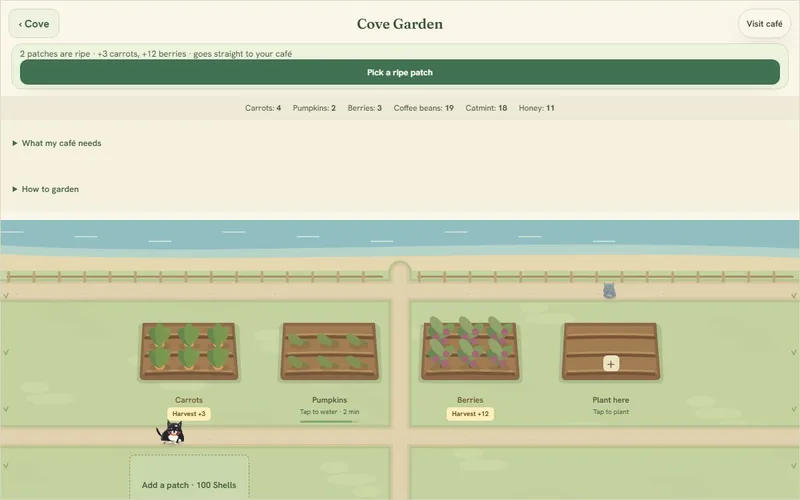
Task: Click the Carrots: 4 inventory count
Action: (263, 108)
